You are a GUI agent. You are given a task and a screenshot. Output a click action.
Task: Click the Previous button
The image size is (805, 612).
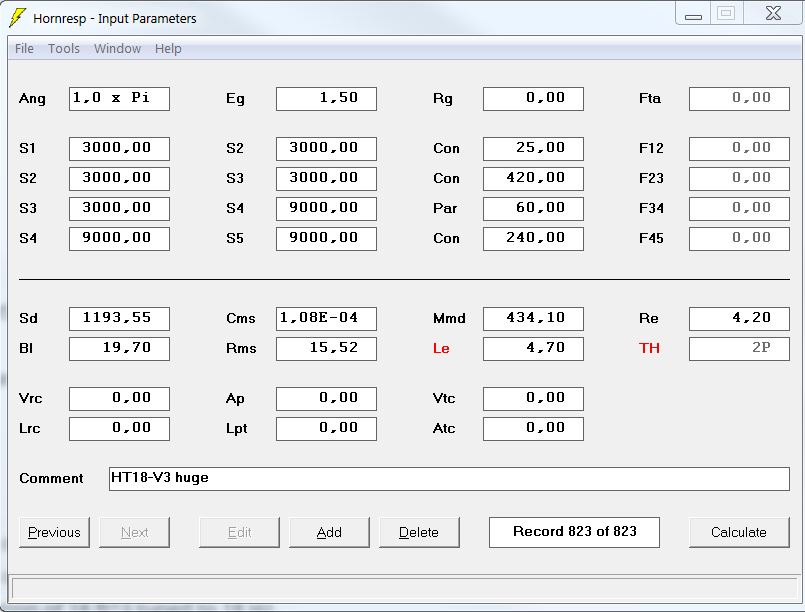54,532
